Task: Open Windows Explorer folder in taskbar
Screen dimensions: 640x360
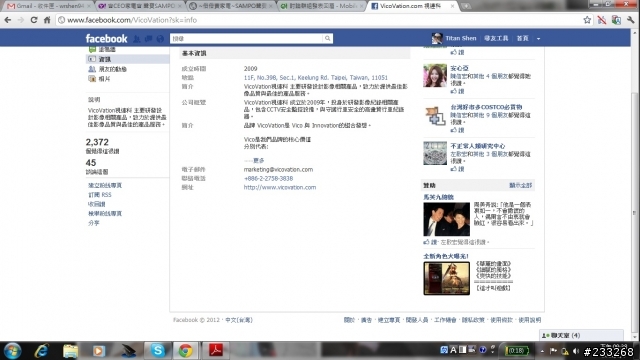Action: coord(70,351)
